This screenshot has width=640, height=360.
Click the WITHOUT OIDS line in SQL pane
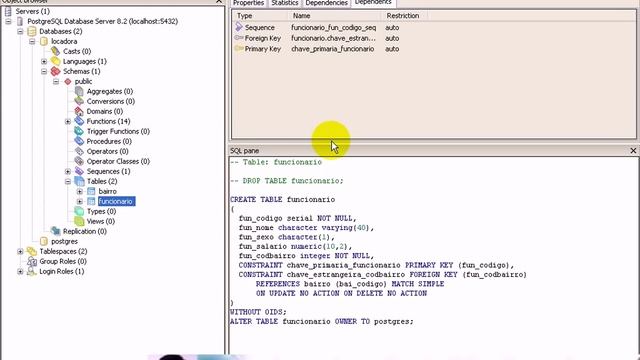pyautogui.click(x=258, y=312)
